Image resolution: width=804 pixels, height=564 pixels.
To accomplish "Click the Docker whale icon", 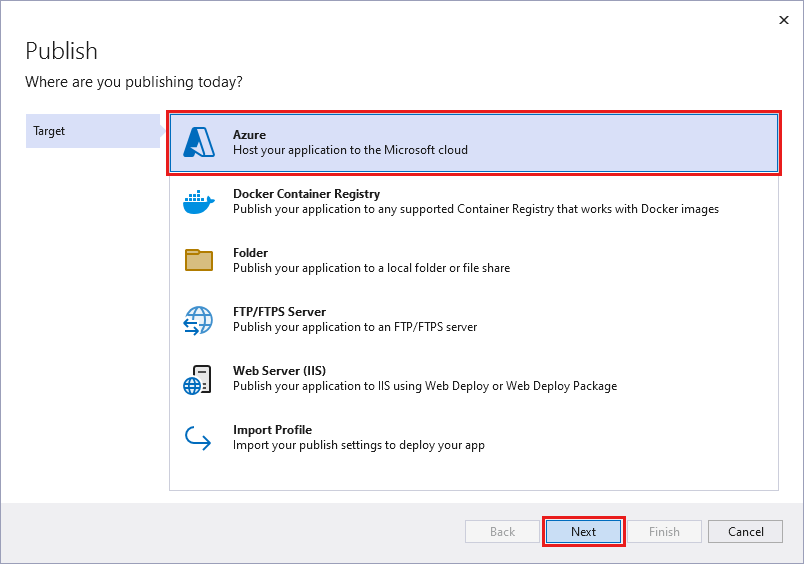I will point(199,202).
